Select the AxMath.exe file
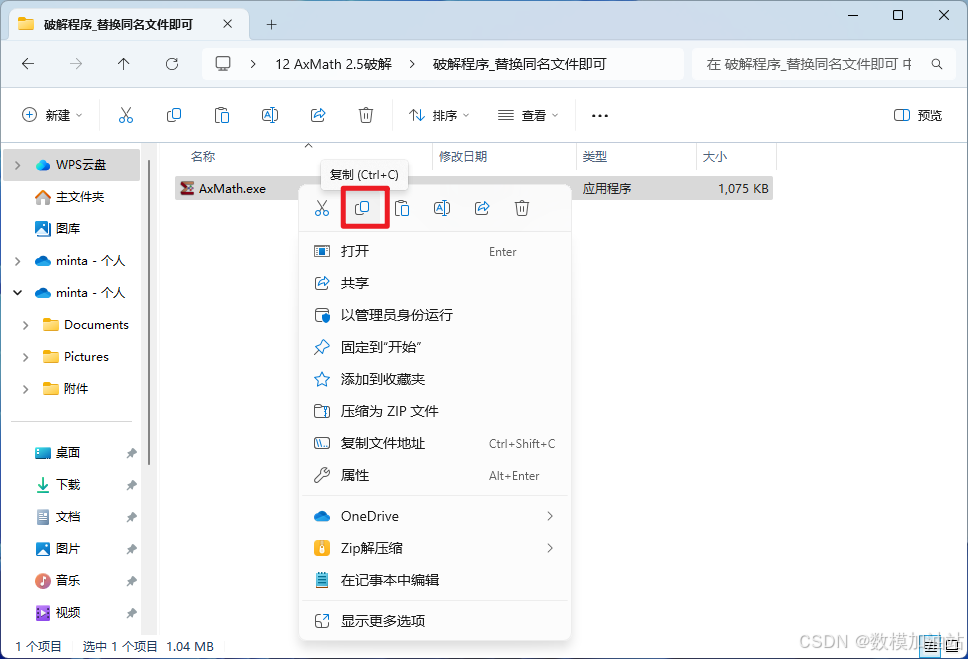 (232, 188)
